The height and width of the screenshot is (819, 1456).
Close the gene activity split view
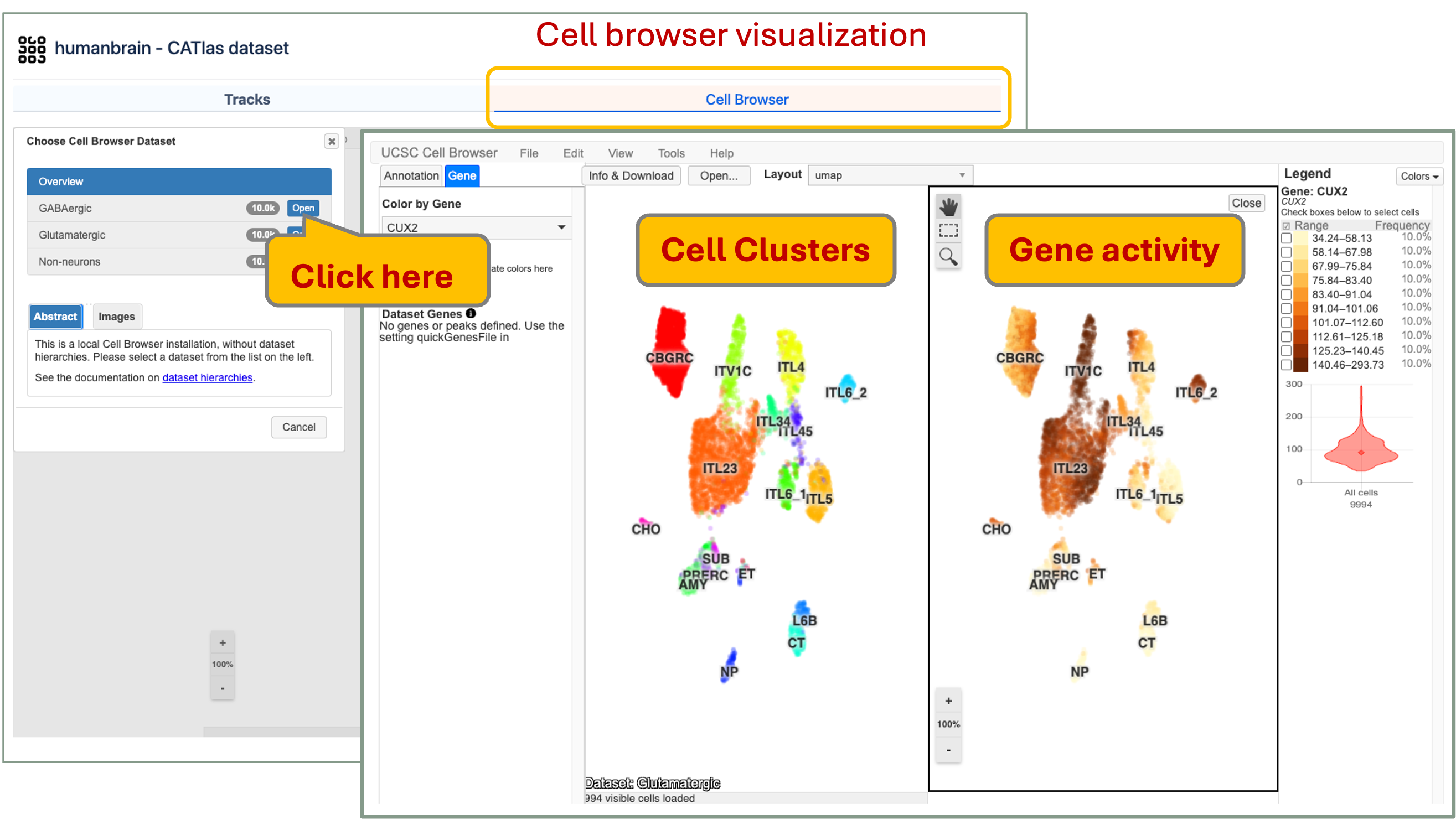1246,203
